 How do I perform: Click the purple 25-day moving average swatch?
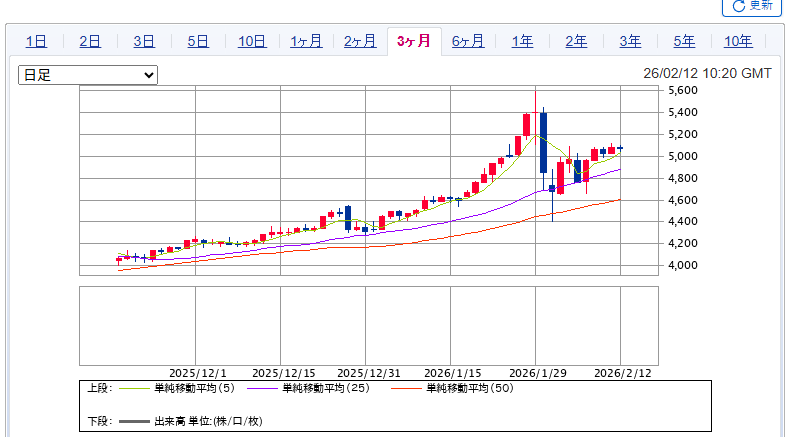[x=262, y=388]
